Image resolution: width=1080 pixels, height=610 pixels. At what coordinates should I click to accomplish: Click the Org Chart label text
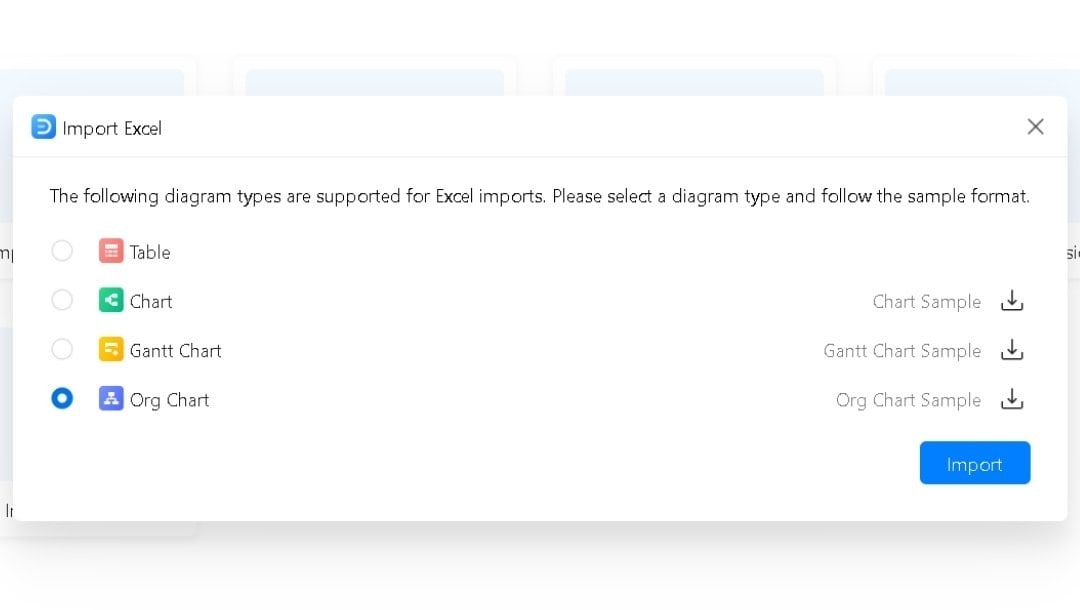(x=170, y=399)
